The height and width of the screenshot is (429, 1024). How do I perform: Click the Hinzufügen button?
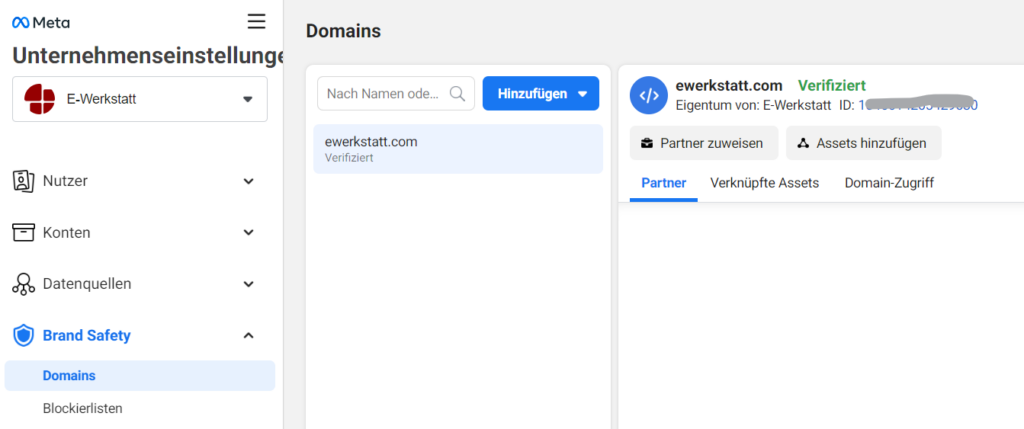point(541,94)
